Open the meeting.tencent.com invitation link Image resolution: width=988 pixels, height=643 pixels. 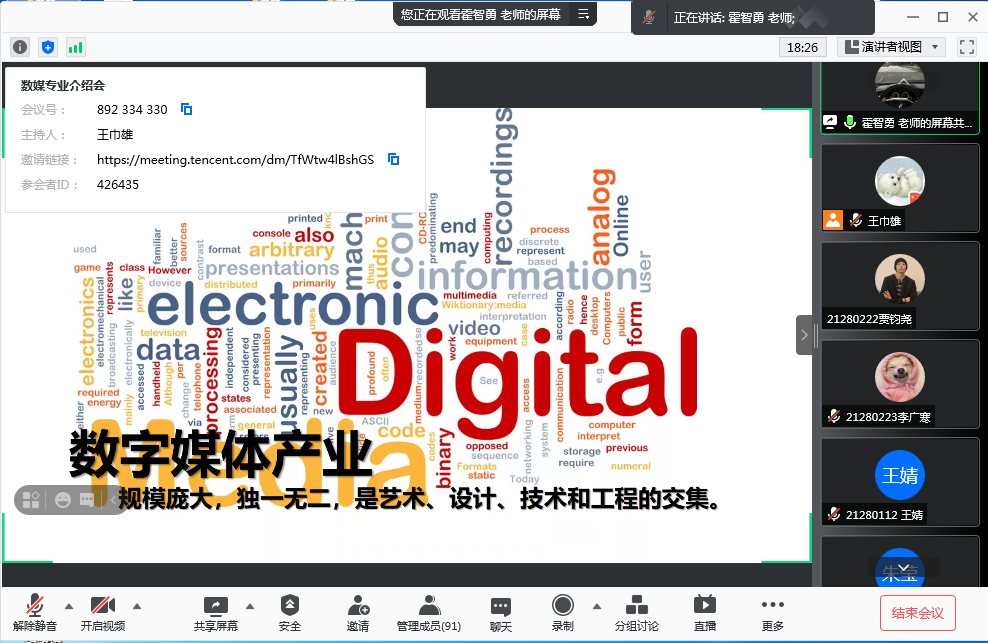click(x=235, y=159)
